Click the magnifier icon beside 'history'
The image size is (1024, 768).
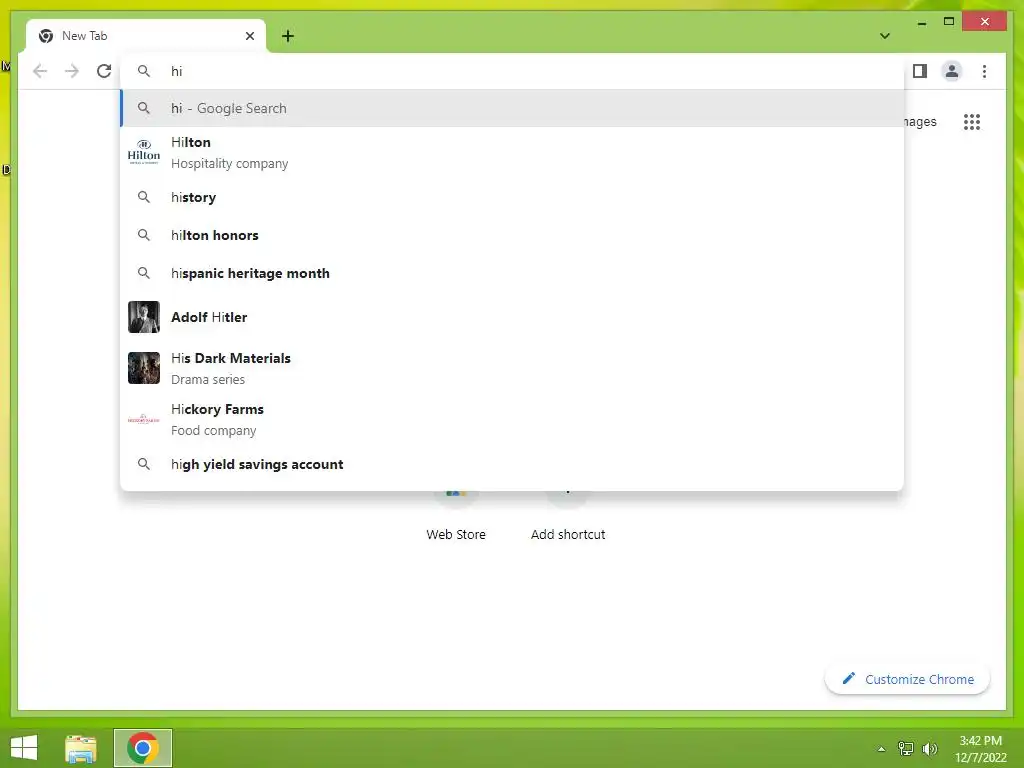144,197
